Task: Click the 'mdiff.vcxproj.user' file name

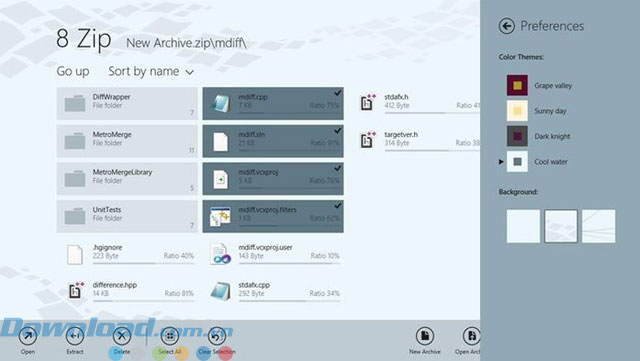Action: [x=265, y=247]
